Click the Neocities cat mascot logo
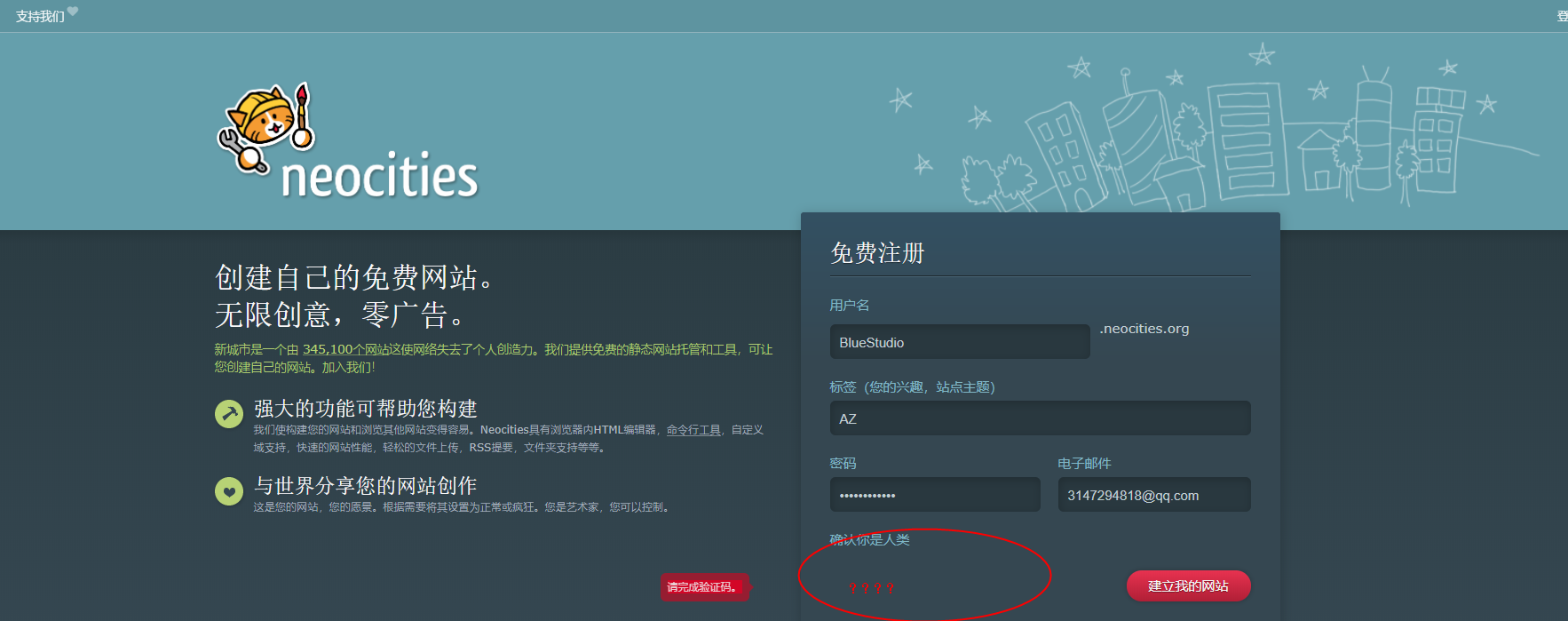 pyautogui.click(x=266, y=128)
